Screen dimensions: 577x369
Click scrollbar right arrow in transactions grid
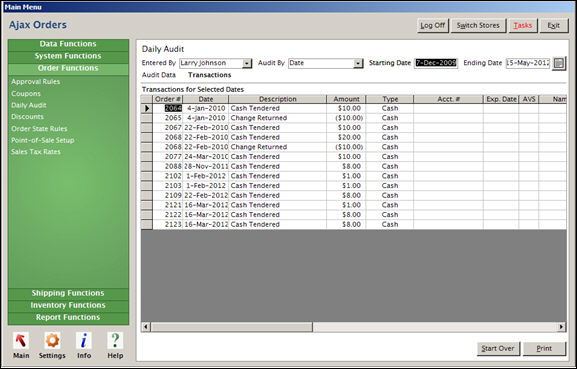point(561,327)
